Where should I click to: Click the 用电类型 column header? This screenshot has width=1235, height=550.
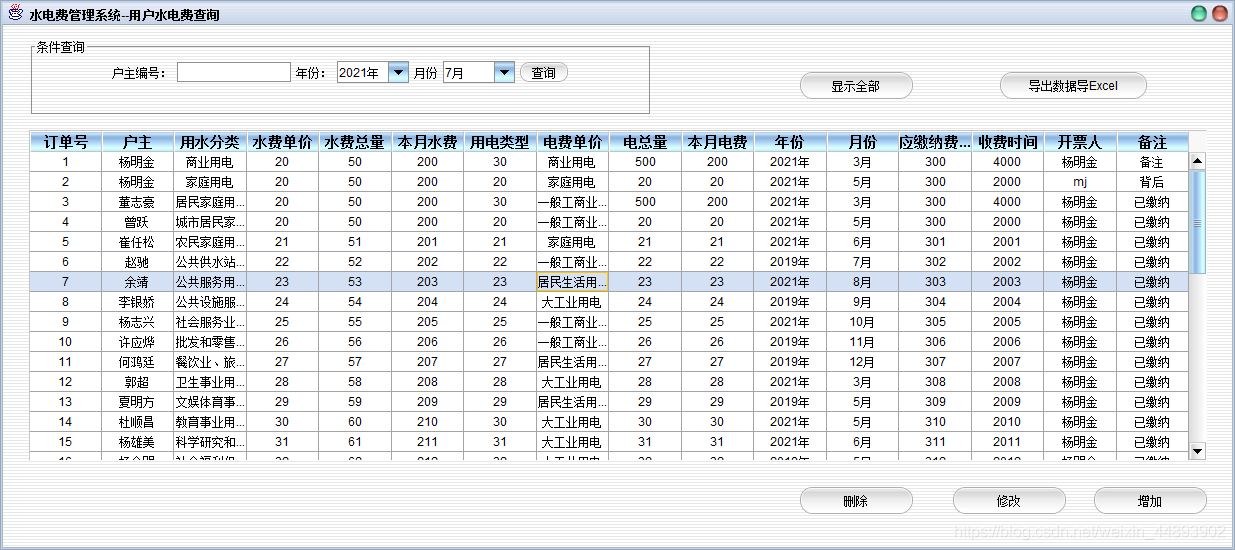pos(500,142)
